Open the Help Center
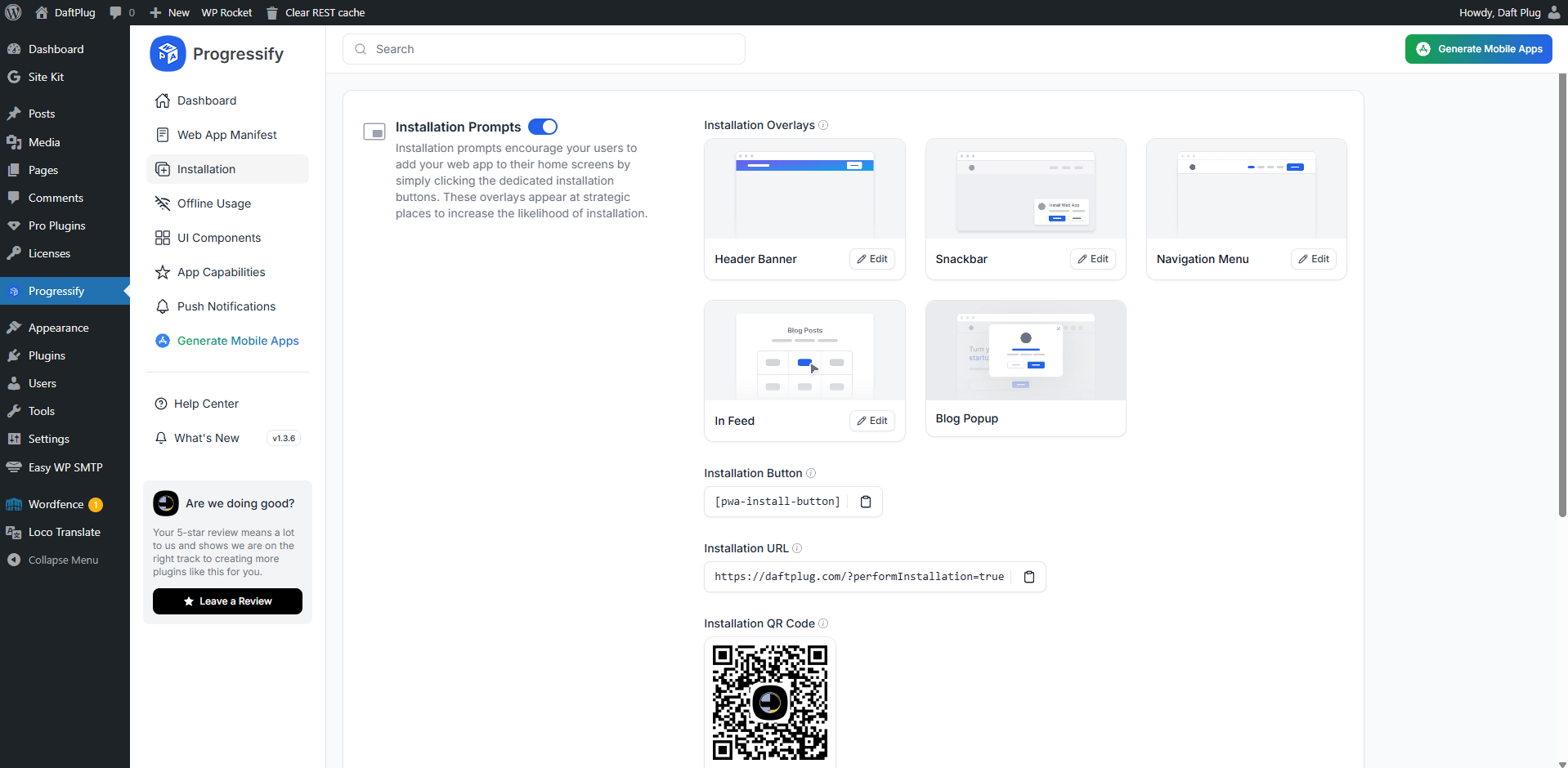The height and width of the screenshot is (768, 1568). tap(206, 404)
